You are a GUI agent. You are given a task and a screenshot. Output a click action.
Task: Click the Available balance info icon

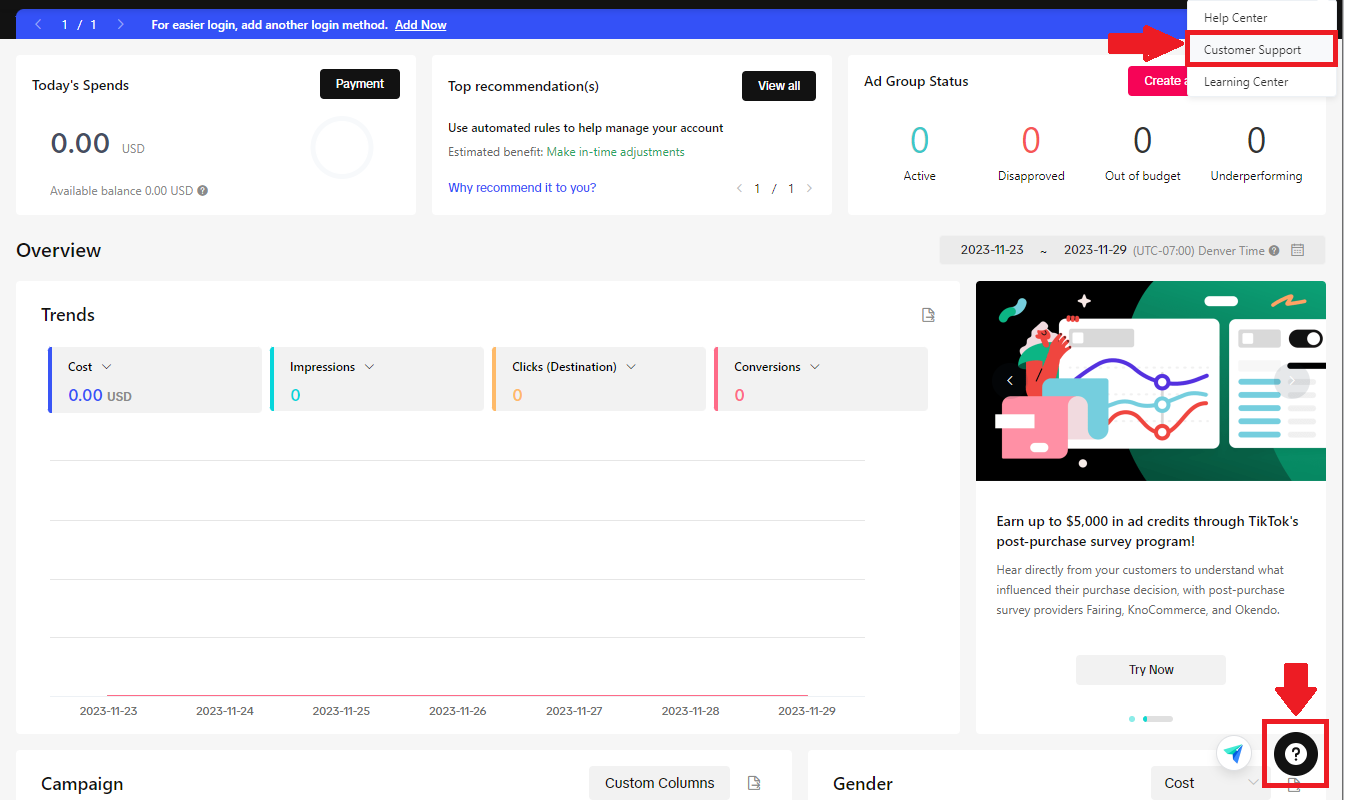[203, 191]
